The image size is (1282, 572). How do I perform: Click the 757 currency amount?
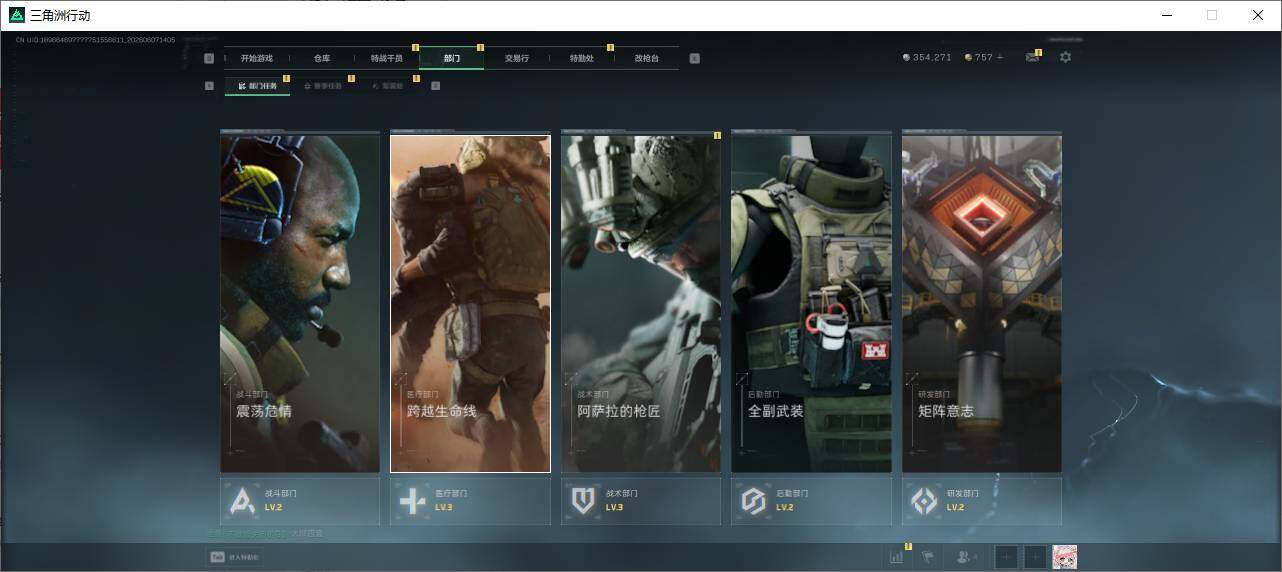coord(984,58)
